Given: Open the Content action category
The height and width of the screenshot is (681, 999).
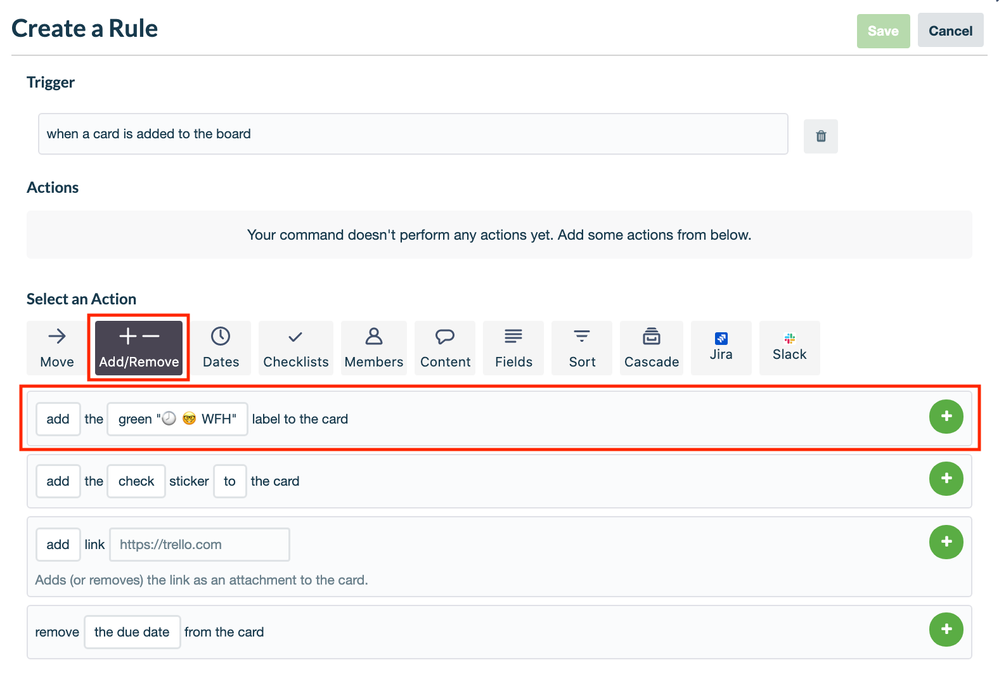Looking at the screenshot, I should [x=444, y=347].
